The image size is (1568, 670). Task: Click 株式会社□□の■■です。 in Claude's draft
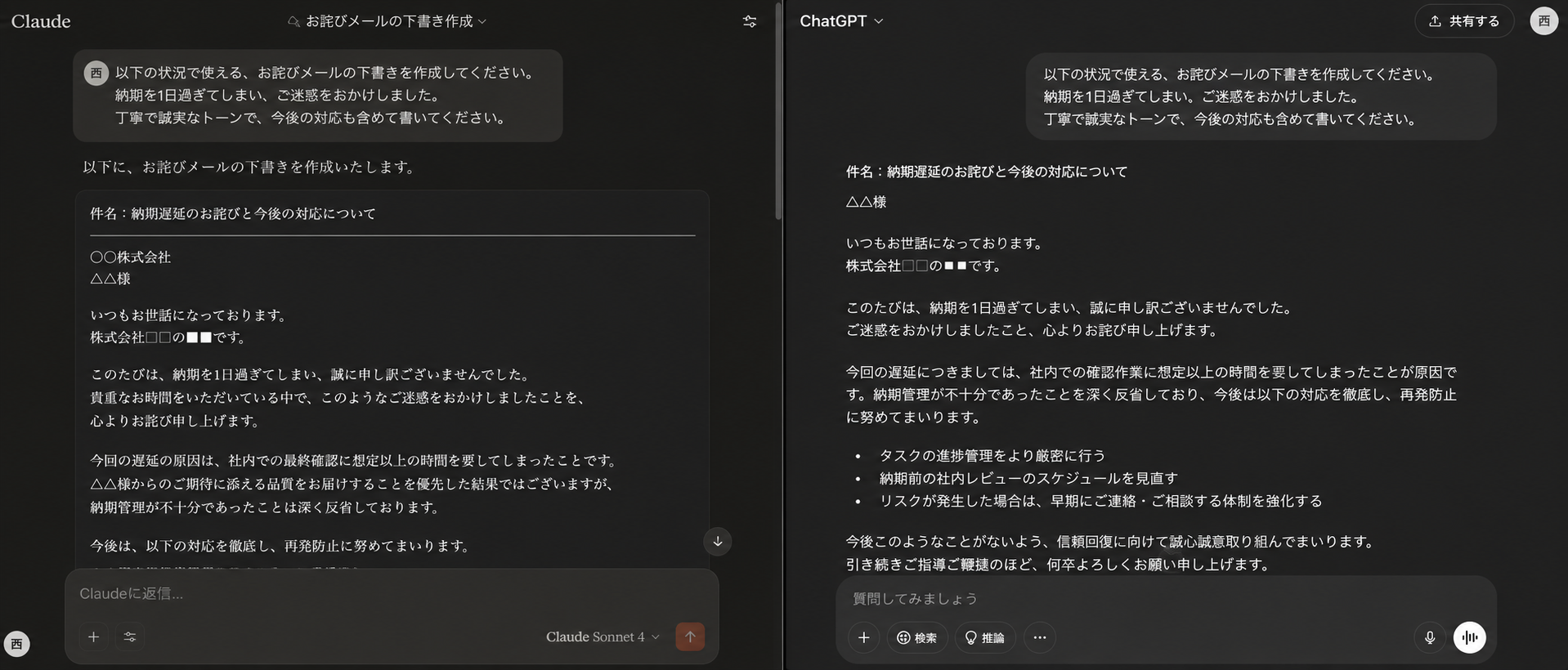point(169,337)
